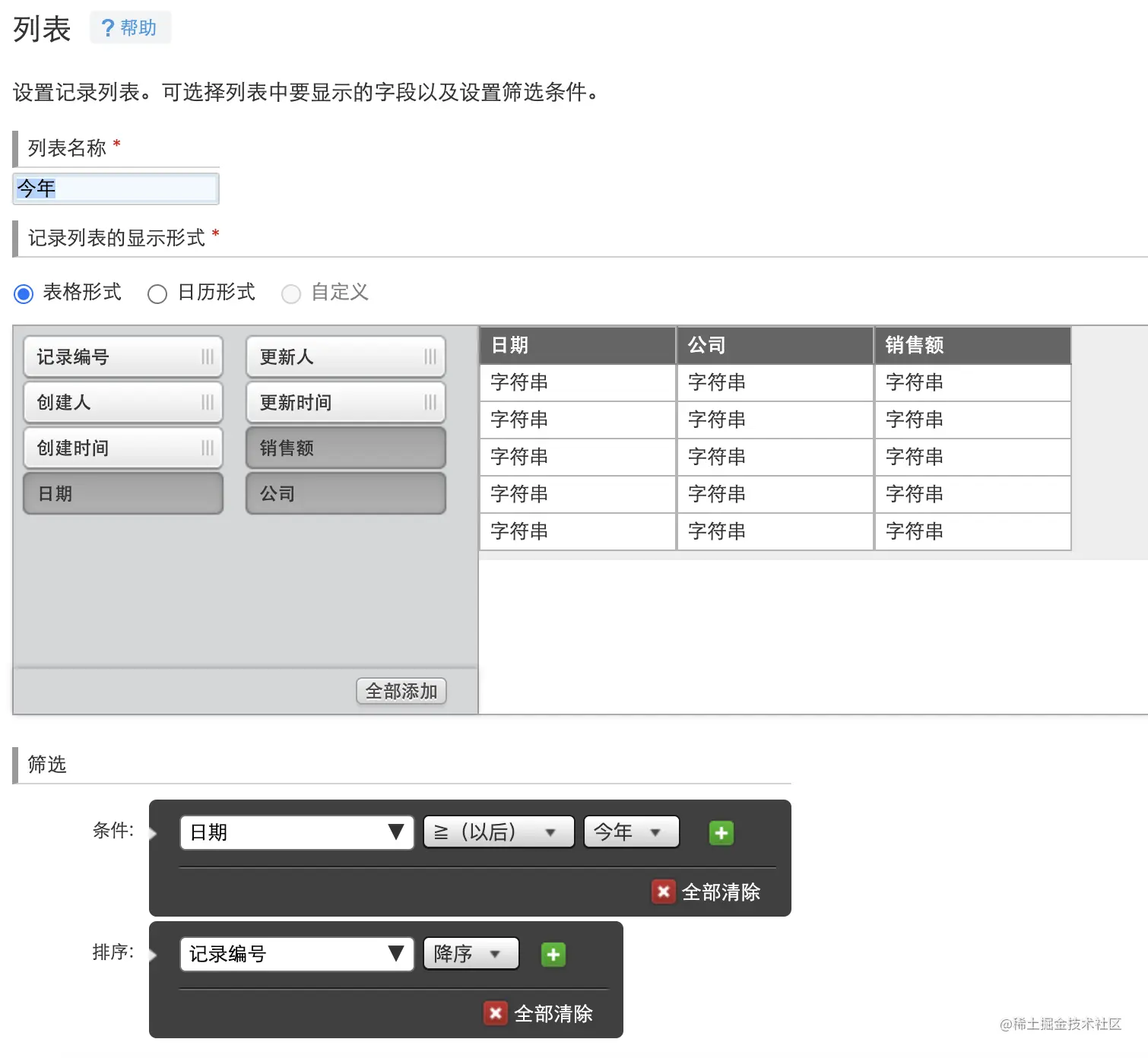Open the 降序 sort order dropdown
1148x1058 pixels.
(471, 954)
